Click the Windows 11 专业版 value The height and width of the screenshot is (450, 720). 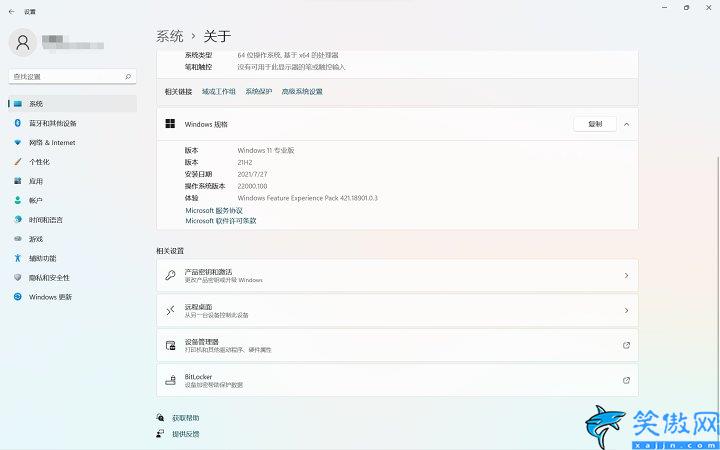pyautogui.click(x=266, y=150)
